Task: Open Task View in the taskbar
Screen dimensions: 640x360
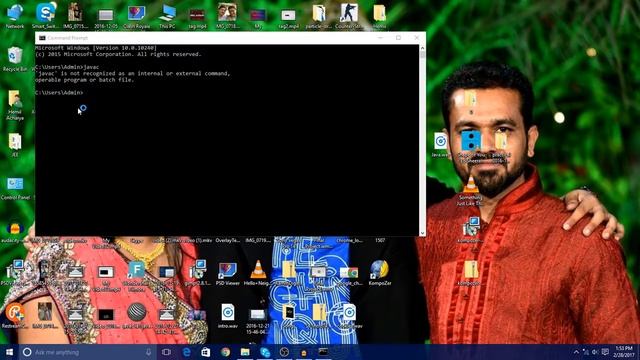Action: [x=166, y=352]
